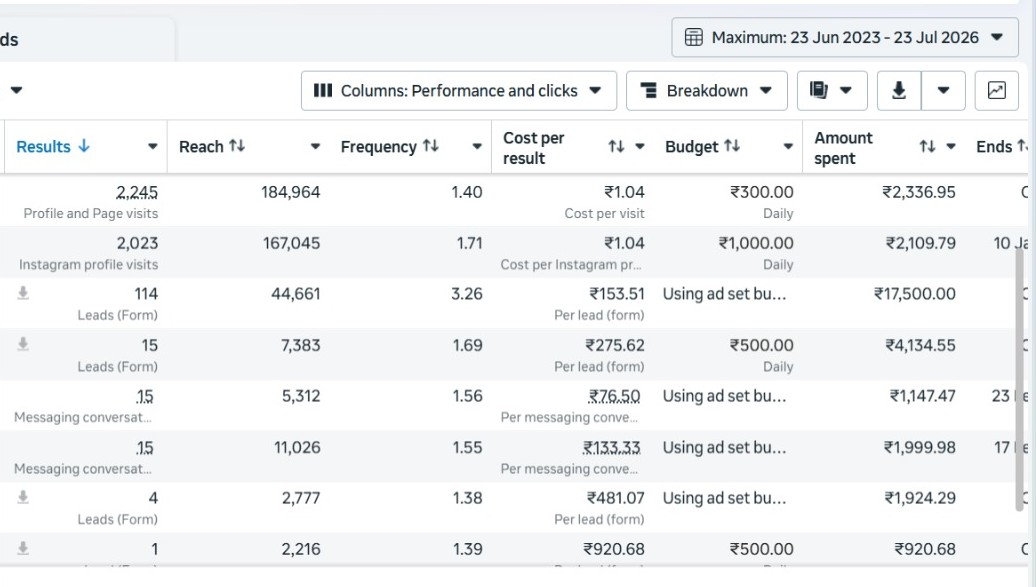Click amount spent ₹1,999.98
Viewport: 1036px width, 587px height.
tap(920, 448)
